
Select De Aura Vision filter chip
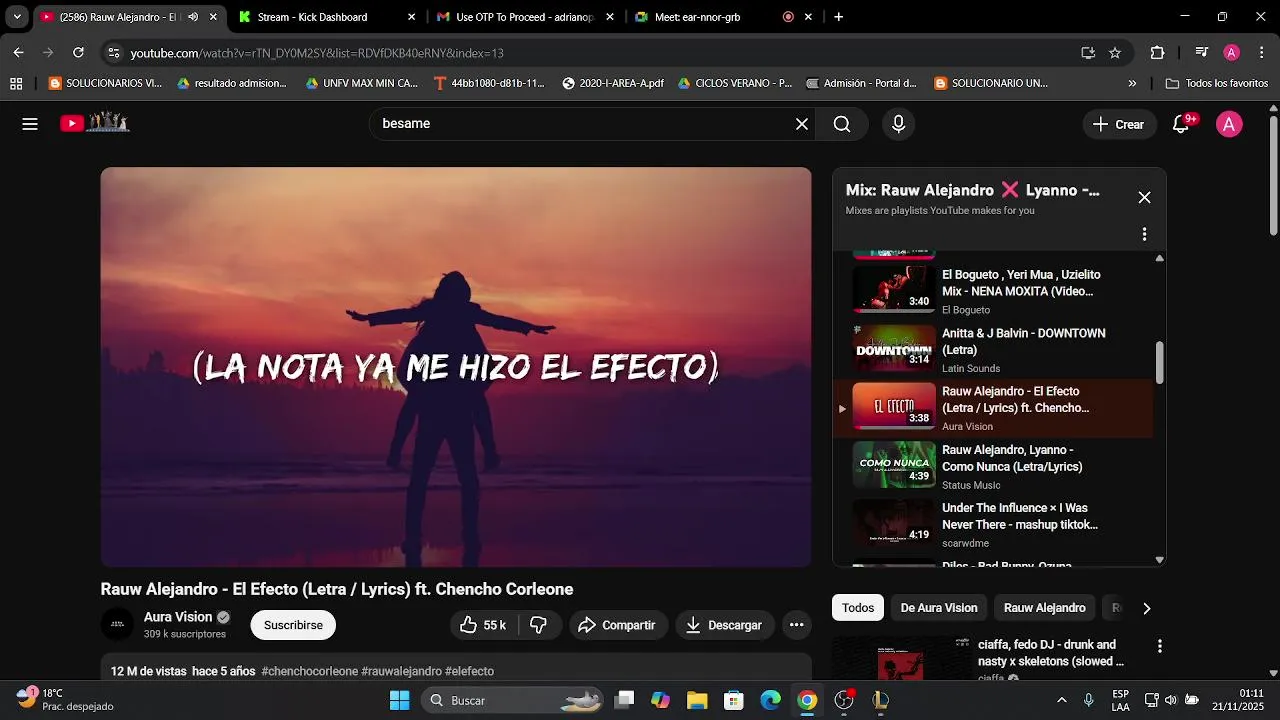[x=939, y=608]
